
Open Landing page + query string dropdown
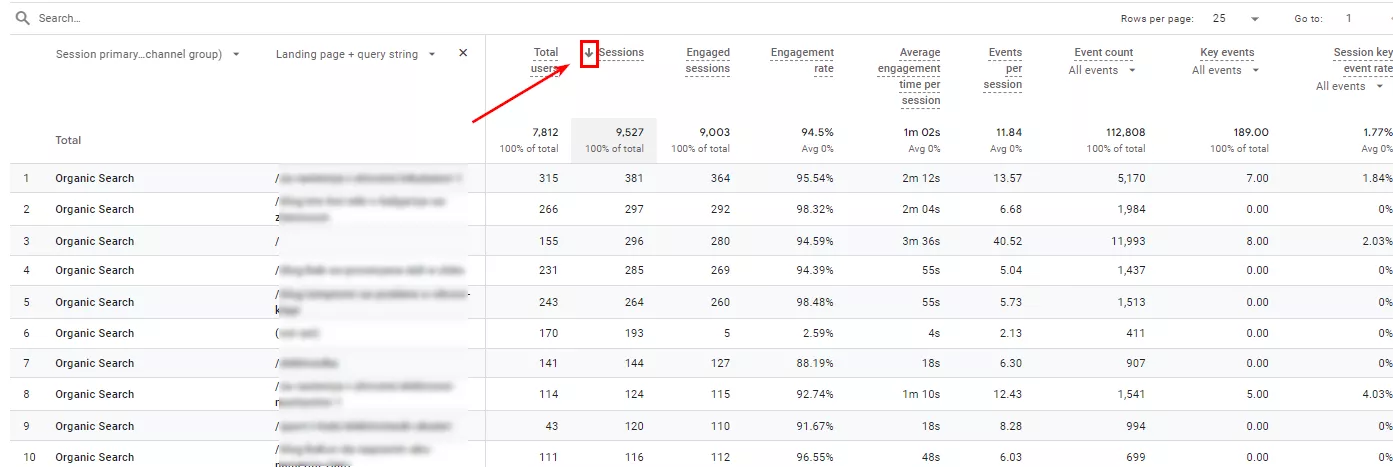point(357,54)
